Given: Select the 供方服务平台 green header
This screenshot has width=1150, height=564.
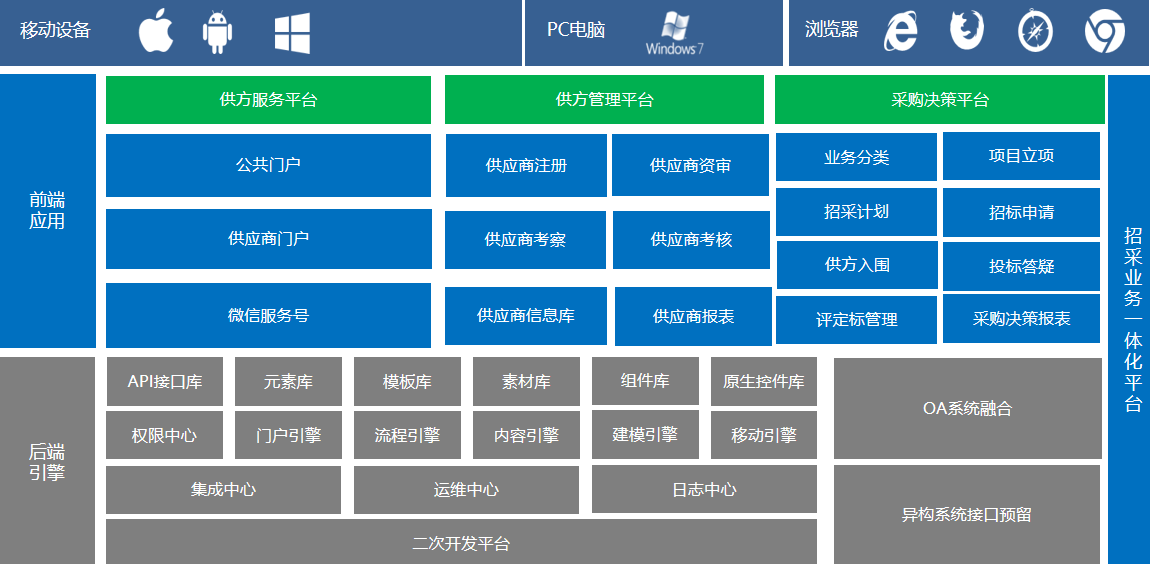Looking at the screenshot, I should pyautogui.click(x=268, y=100).
